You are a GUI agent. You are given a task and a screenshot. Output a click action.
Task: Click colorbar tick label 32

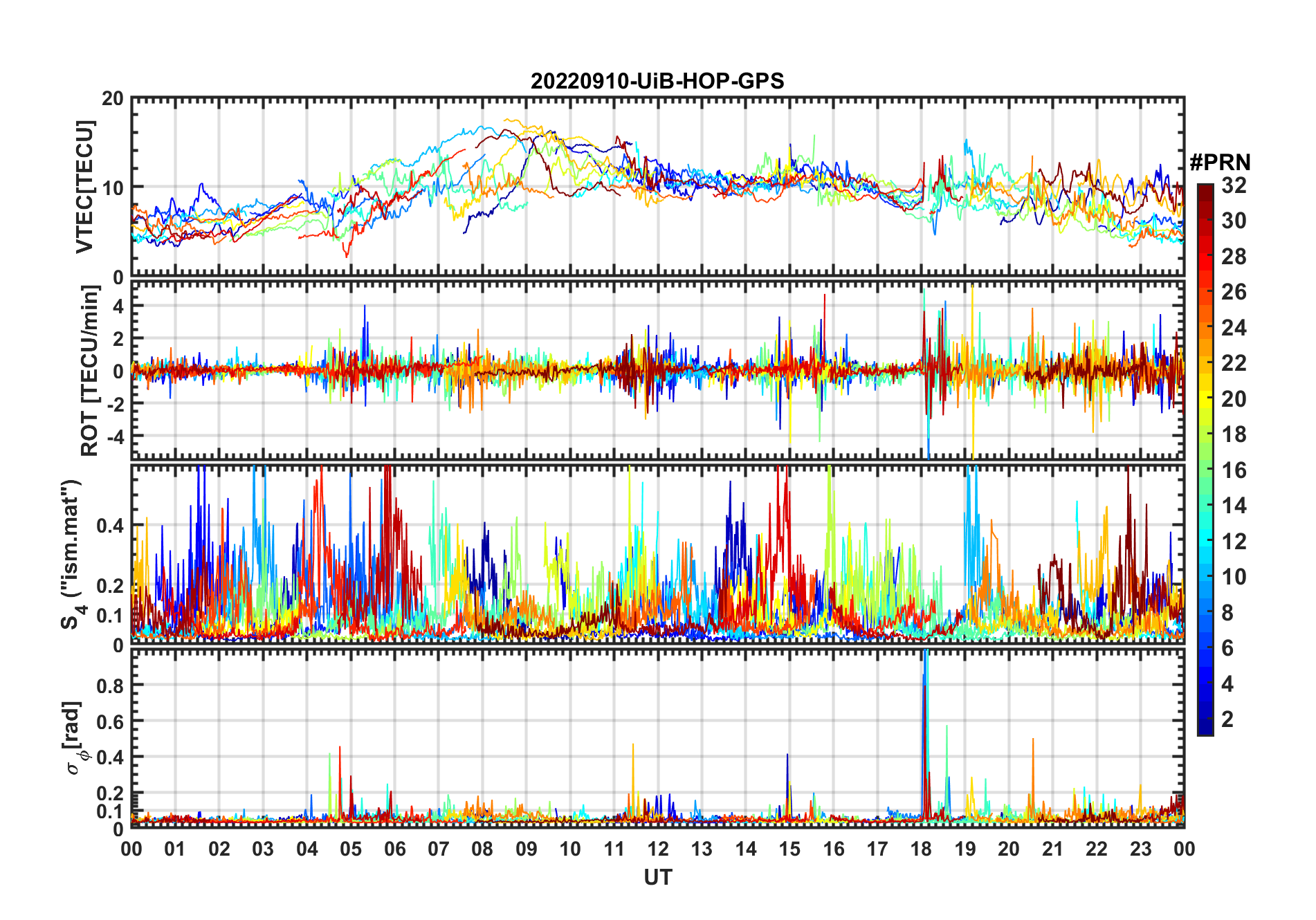(1234, 185)
